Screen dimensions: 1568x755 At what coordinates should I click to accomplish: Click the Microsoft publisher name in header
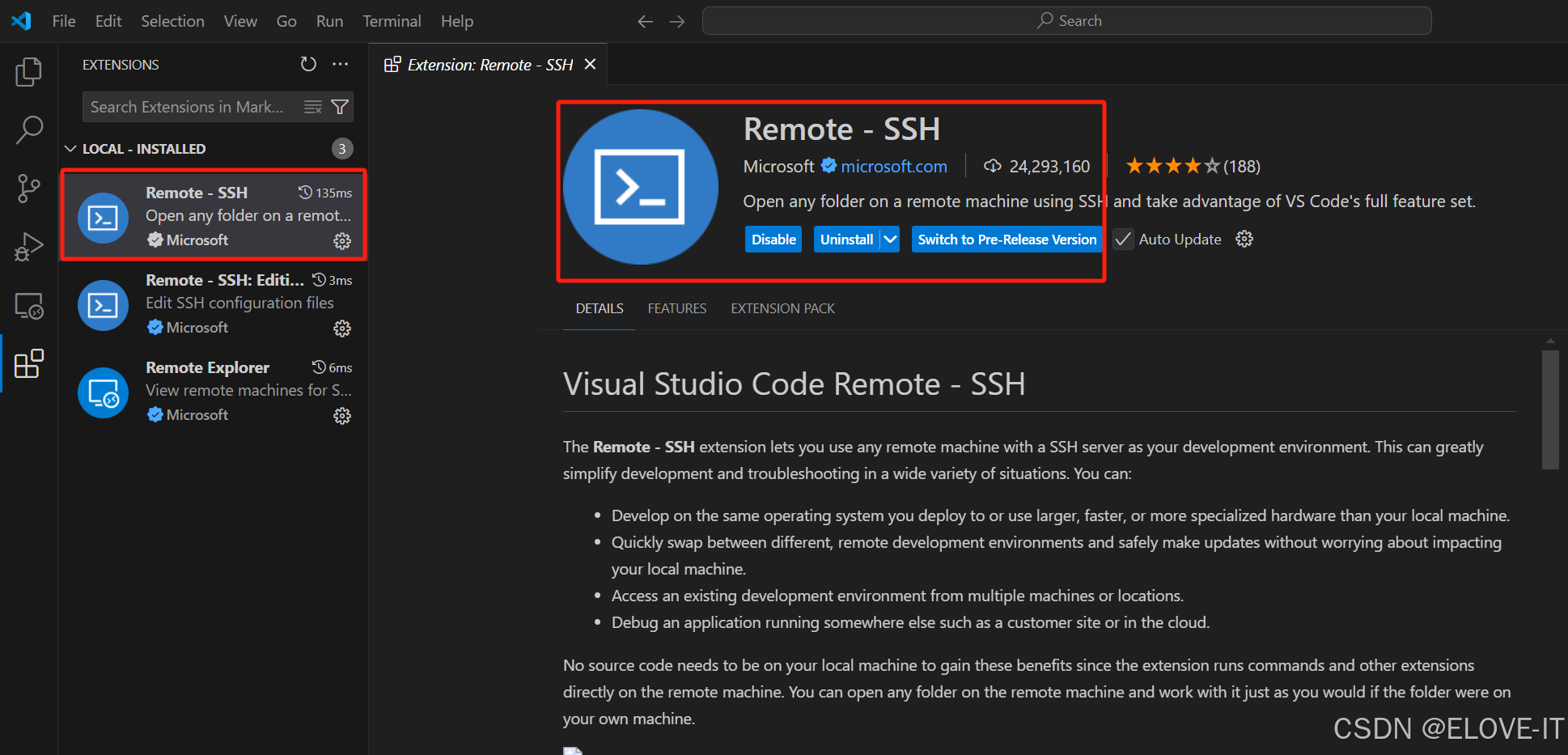tap(778, 166)
